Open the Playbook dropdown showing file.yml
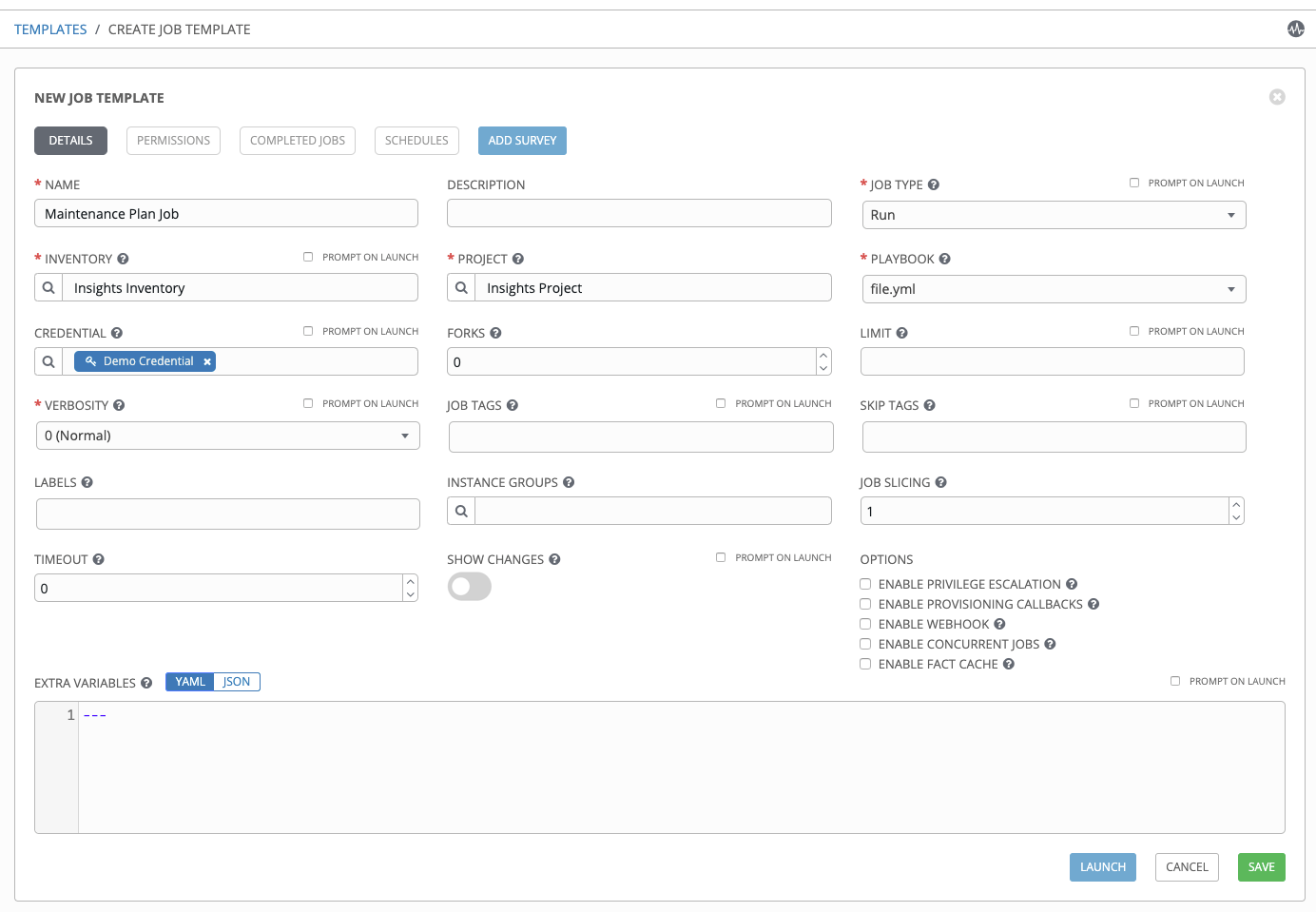1316x912 pixels. (1054, 289)
